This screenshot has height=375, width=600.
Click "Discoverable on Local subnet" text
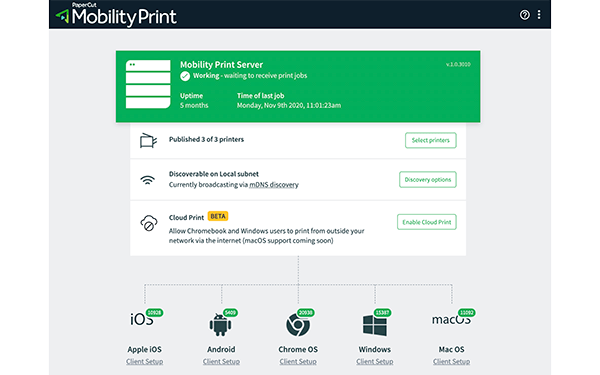point(214,174)
